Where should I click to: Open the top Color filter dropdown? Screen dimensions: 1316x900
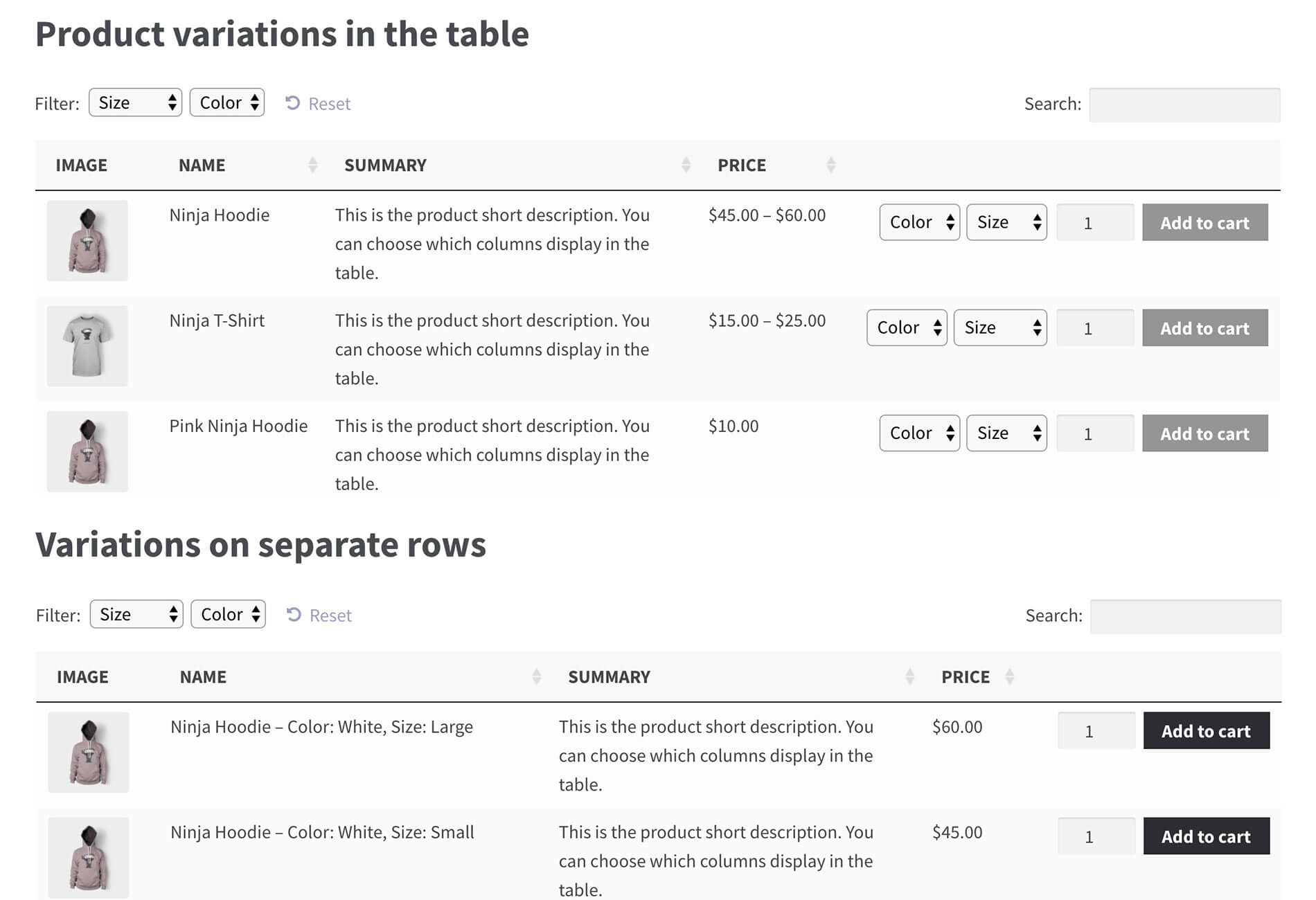pos(227,103)
